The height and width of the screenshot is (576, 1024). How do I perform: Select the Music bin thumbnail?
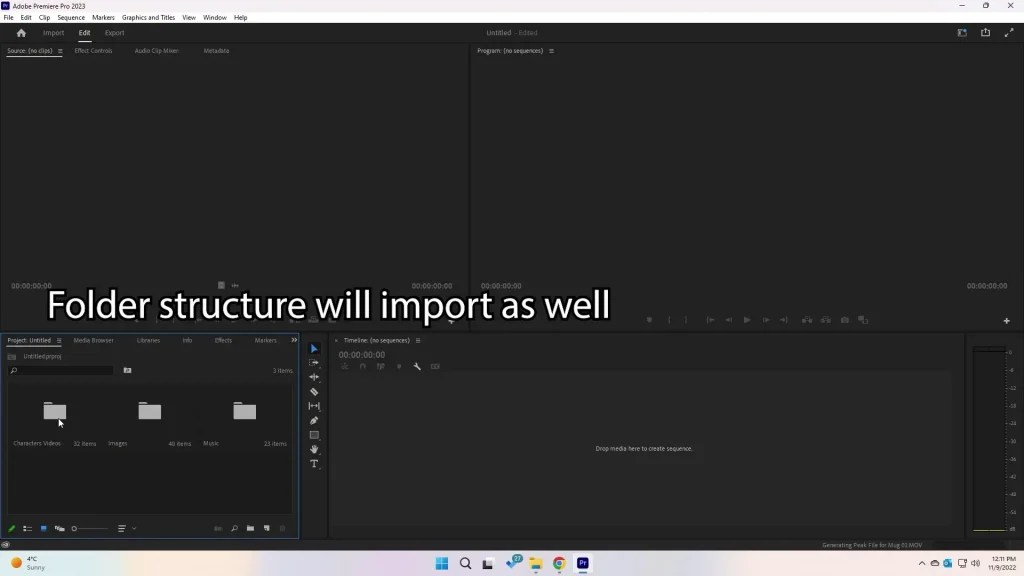[x=243, y=410]
